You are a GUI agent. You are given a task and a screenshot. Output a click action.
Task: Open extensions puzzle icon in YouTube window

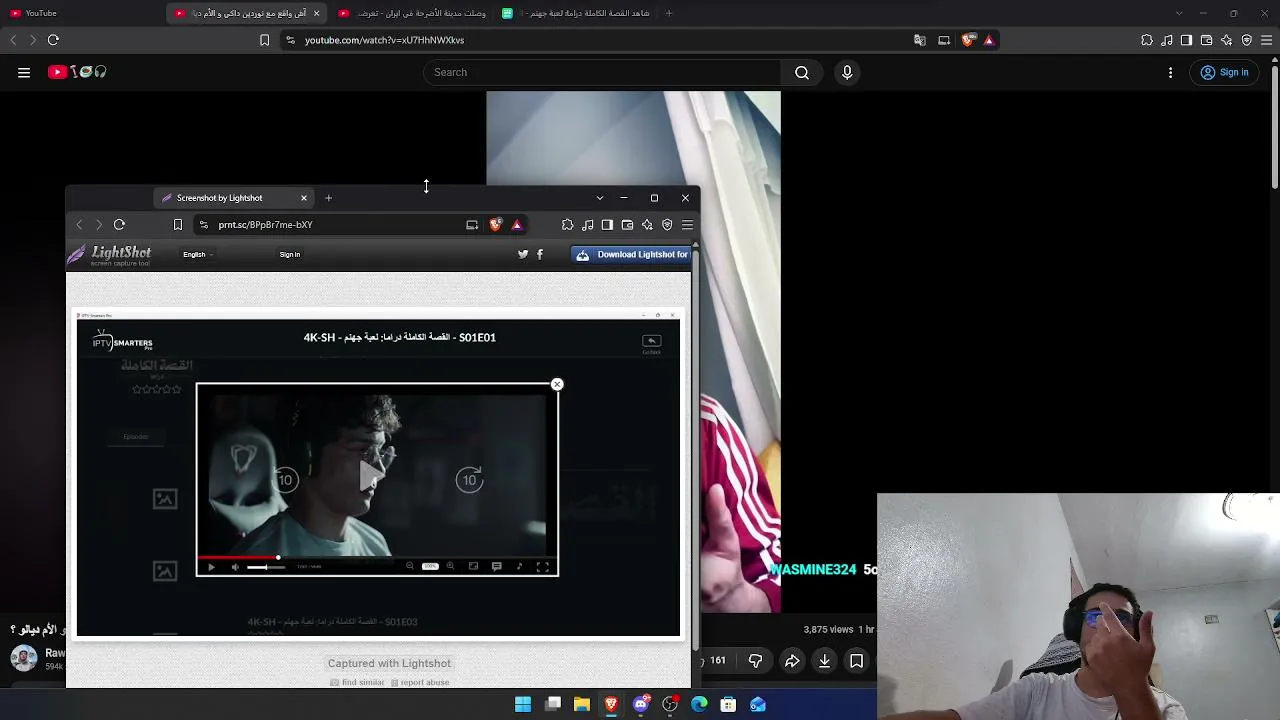click(1147, 40)
